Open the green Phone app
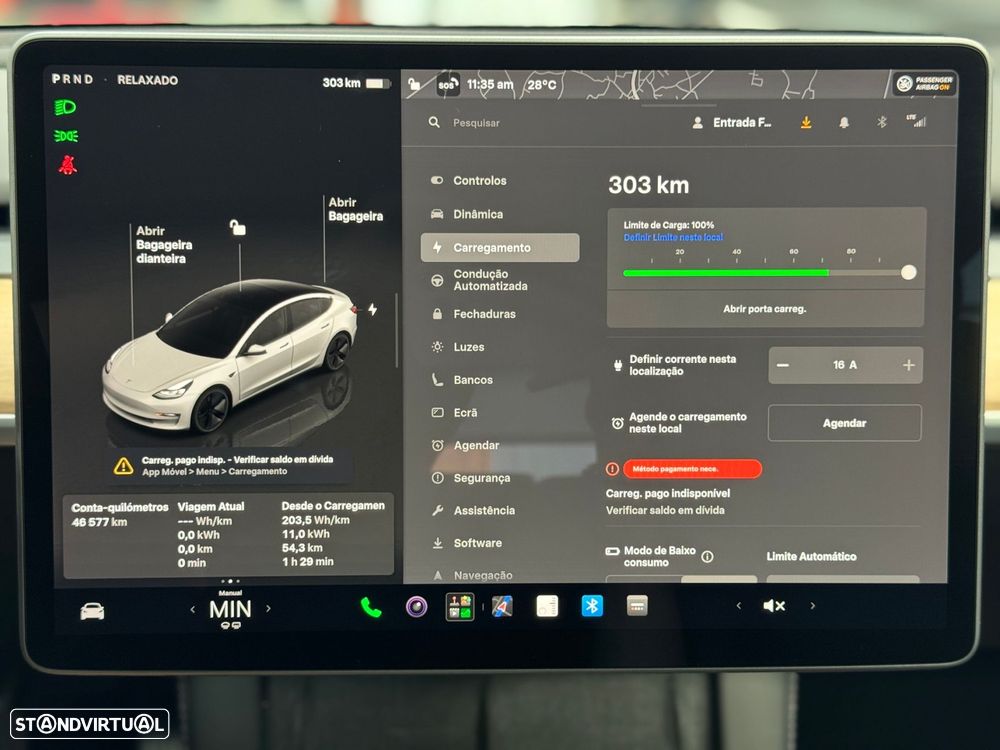This screenshot has height=750, width=1000. coord(371,607)
